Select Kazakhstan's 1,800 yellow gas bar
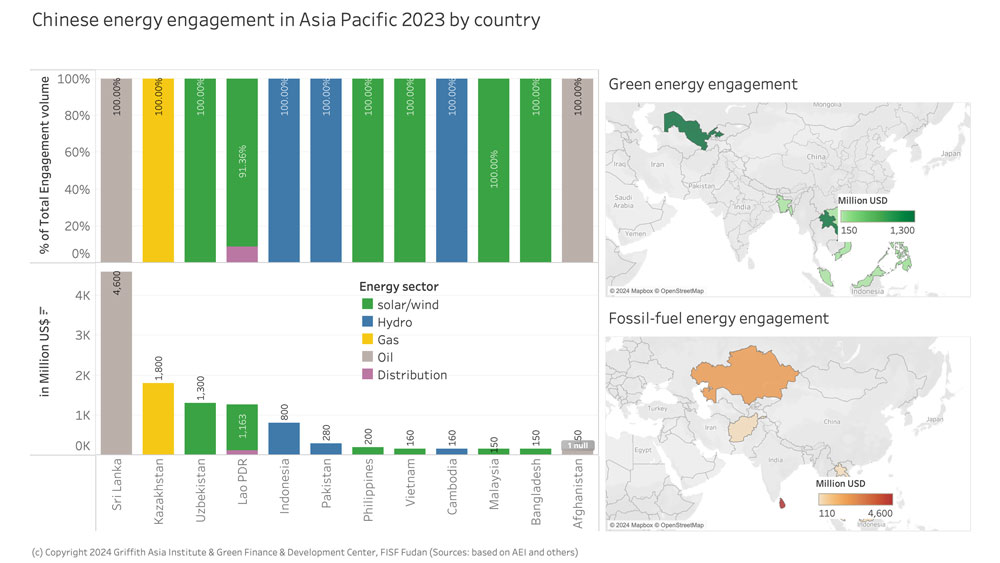This screenshot has width=1000, height=563. 158,420
